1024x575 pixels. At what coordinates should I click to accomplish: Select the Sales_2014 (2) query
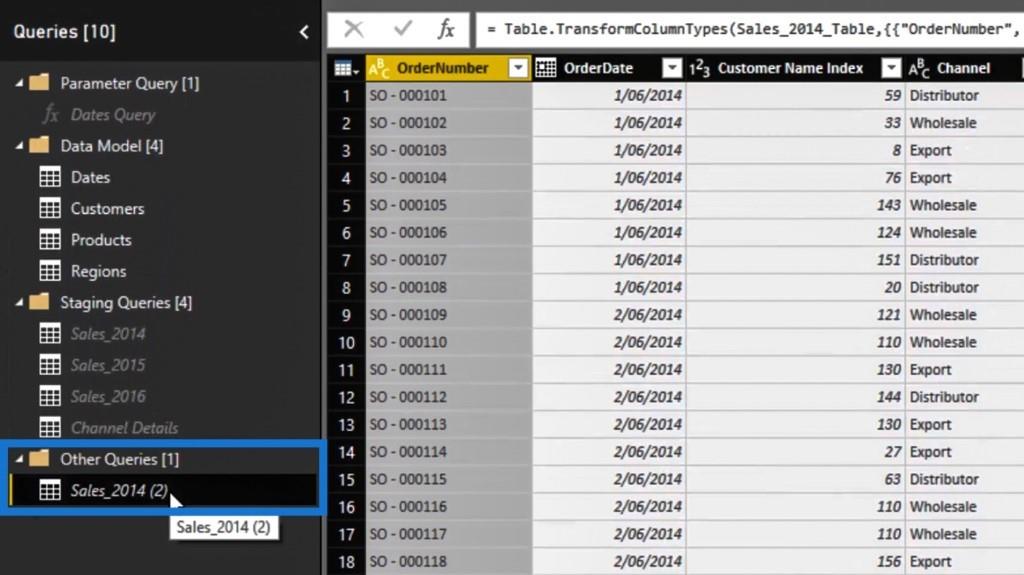[119, 491]
